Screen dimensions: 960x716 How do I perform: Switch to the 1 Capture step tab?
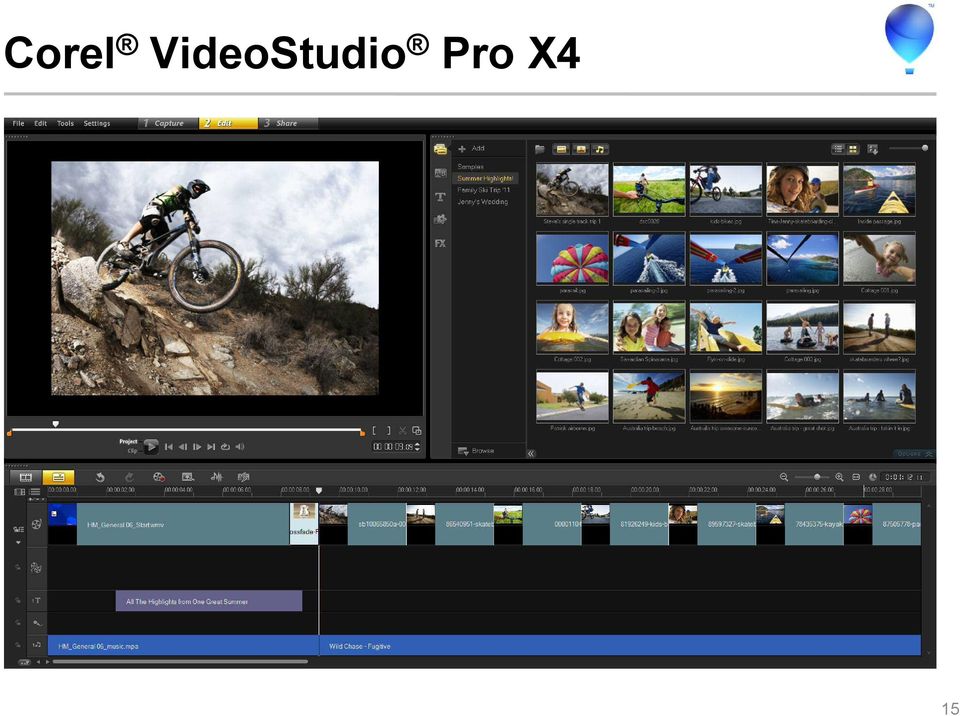coord(168,123)
